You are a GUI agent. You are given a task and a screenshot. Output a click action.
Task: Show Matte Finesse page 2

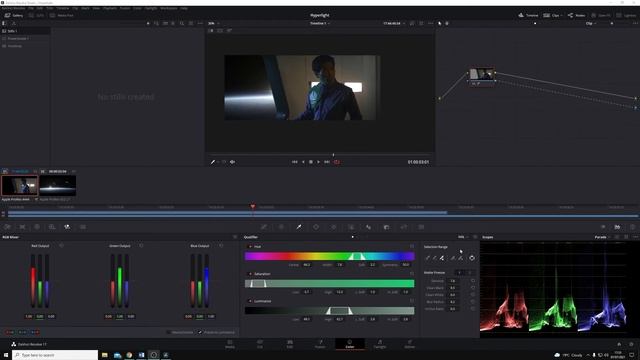pos(469,272)
